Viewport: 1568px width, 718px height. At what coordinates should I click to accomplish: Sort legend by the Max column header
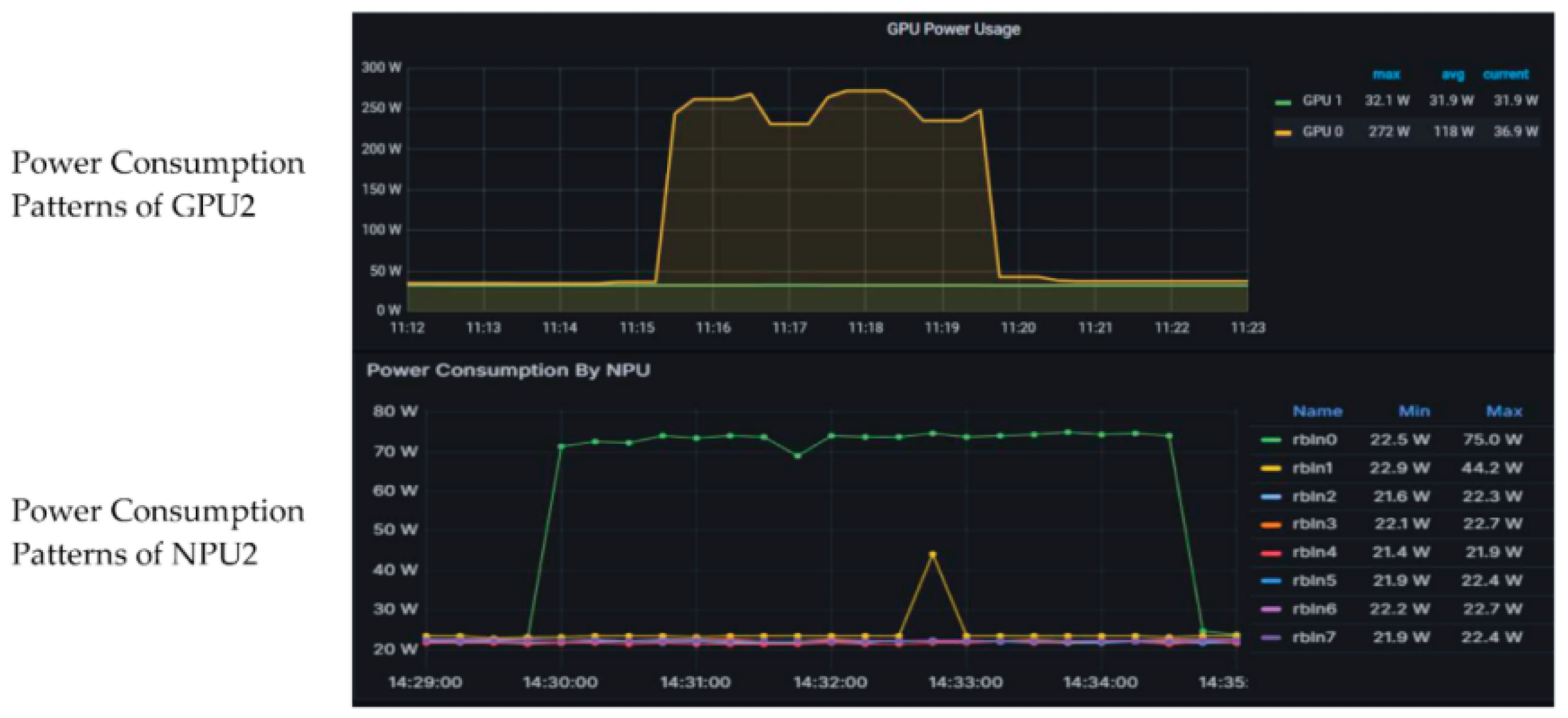tap(1507, 411)
